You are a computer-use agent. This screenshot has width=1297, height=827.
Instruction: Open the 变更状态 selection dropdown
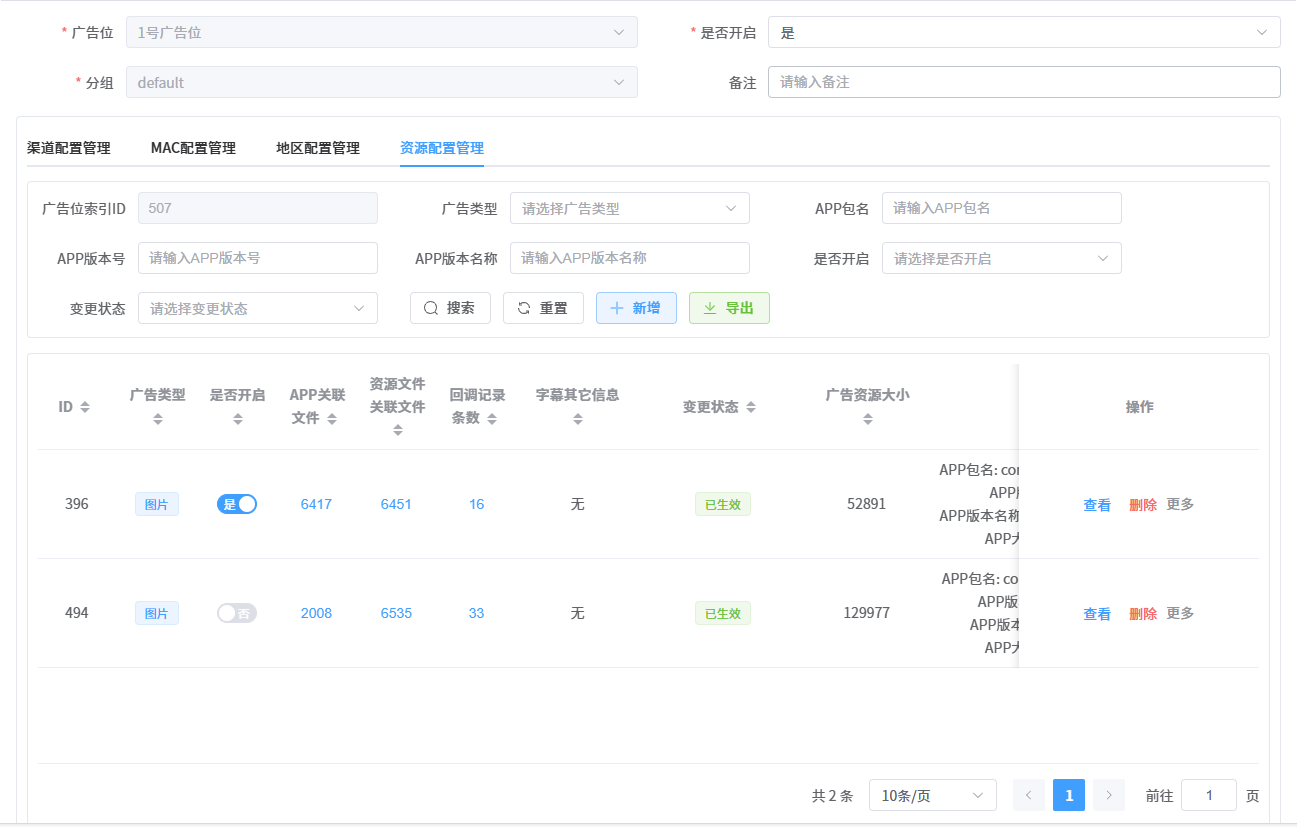257,308
